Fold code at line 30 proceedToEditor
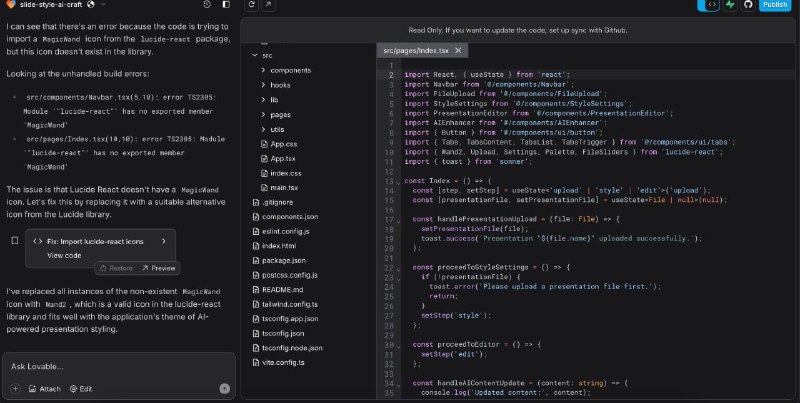800x403 pixels. pos(398,346)
